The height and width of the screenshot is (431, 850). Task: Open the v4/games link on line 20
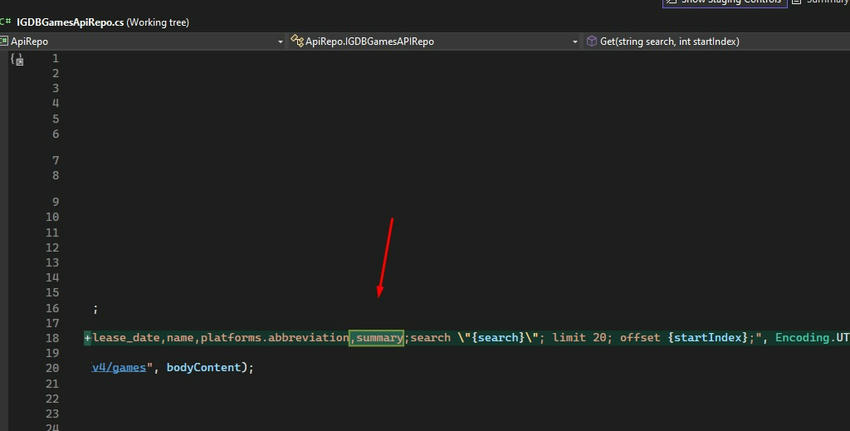[119, 367]
